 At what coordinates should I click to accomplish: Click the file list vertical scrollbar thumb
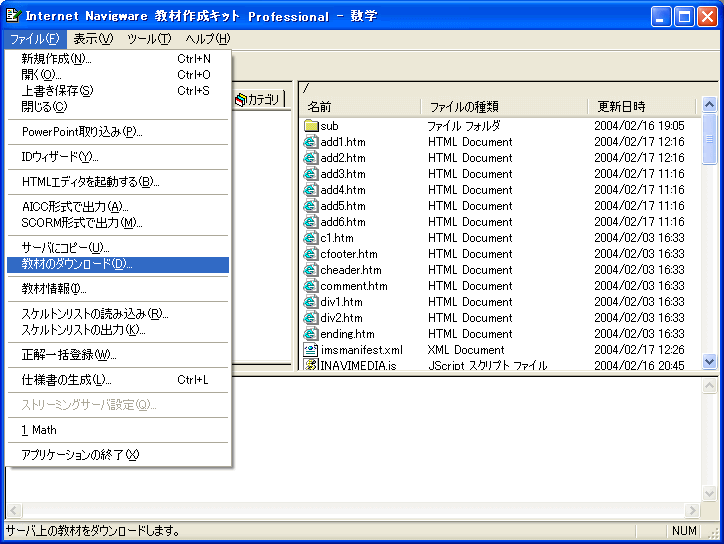[x=709, y=139]
